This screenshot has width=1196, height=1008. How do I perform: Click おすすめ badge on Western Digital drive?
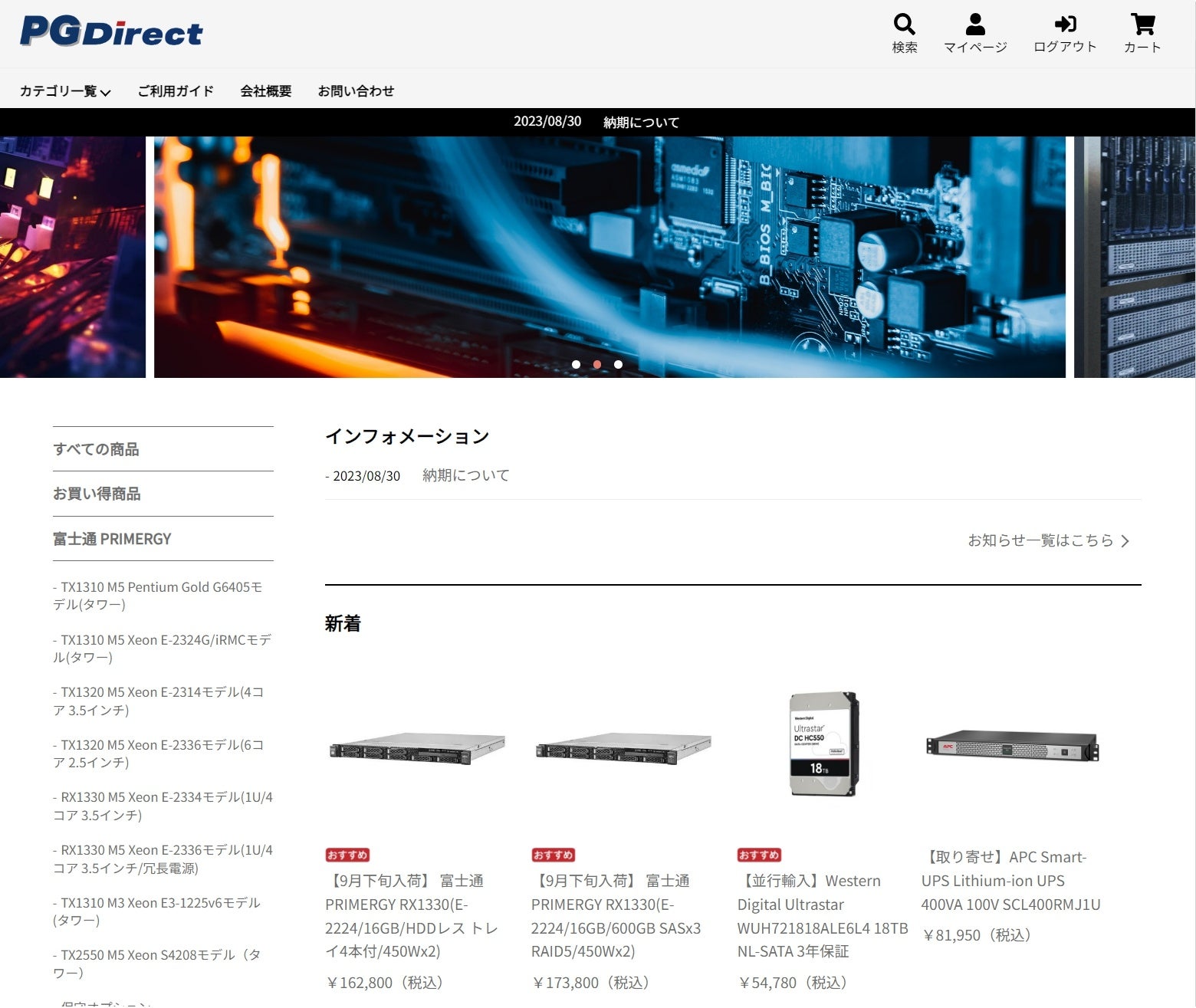pos(759,855)
